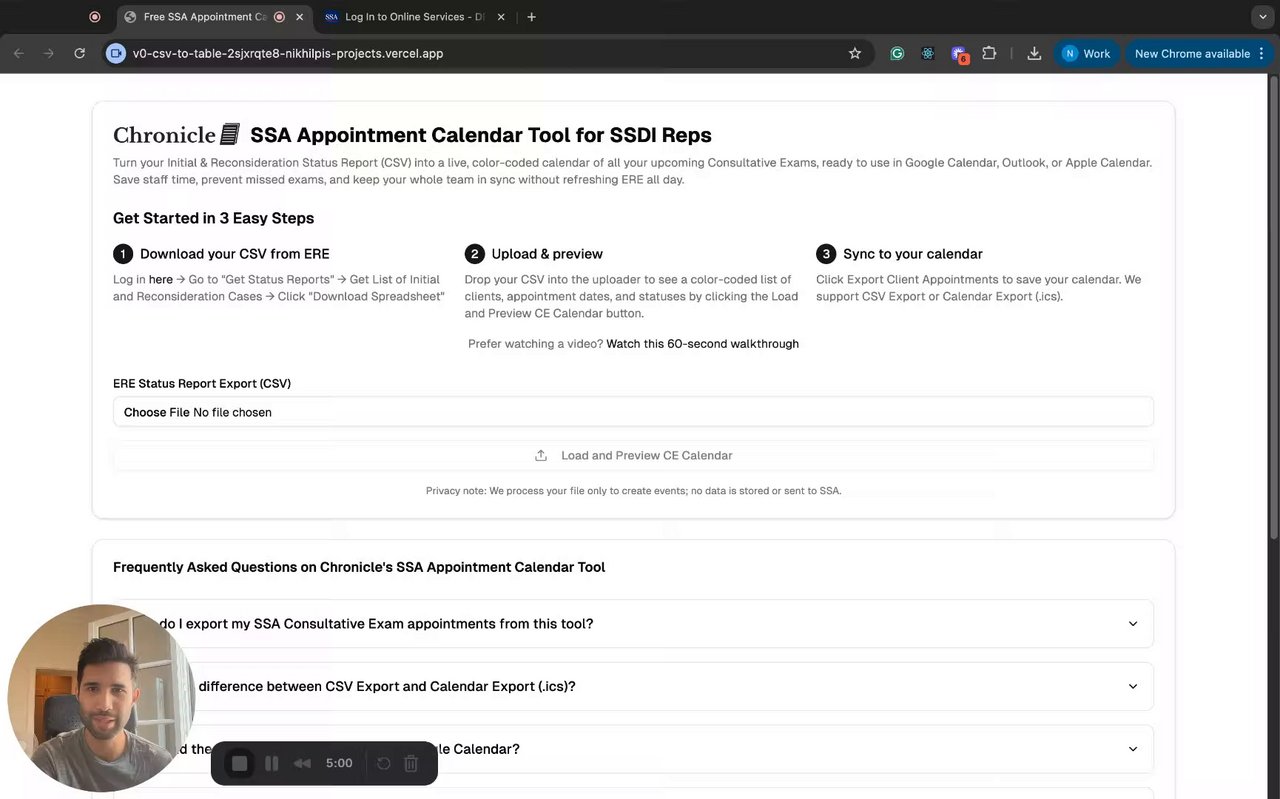Click the 'SSA Appointment Calendar Tool for SSDI Reps' title
The width and height of the screenshot is (1280, 799).
click(x=481, y=135)
